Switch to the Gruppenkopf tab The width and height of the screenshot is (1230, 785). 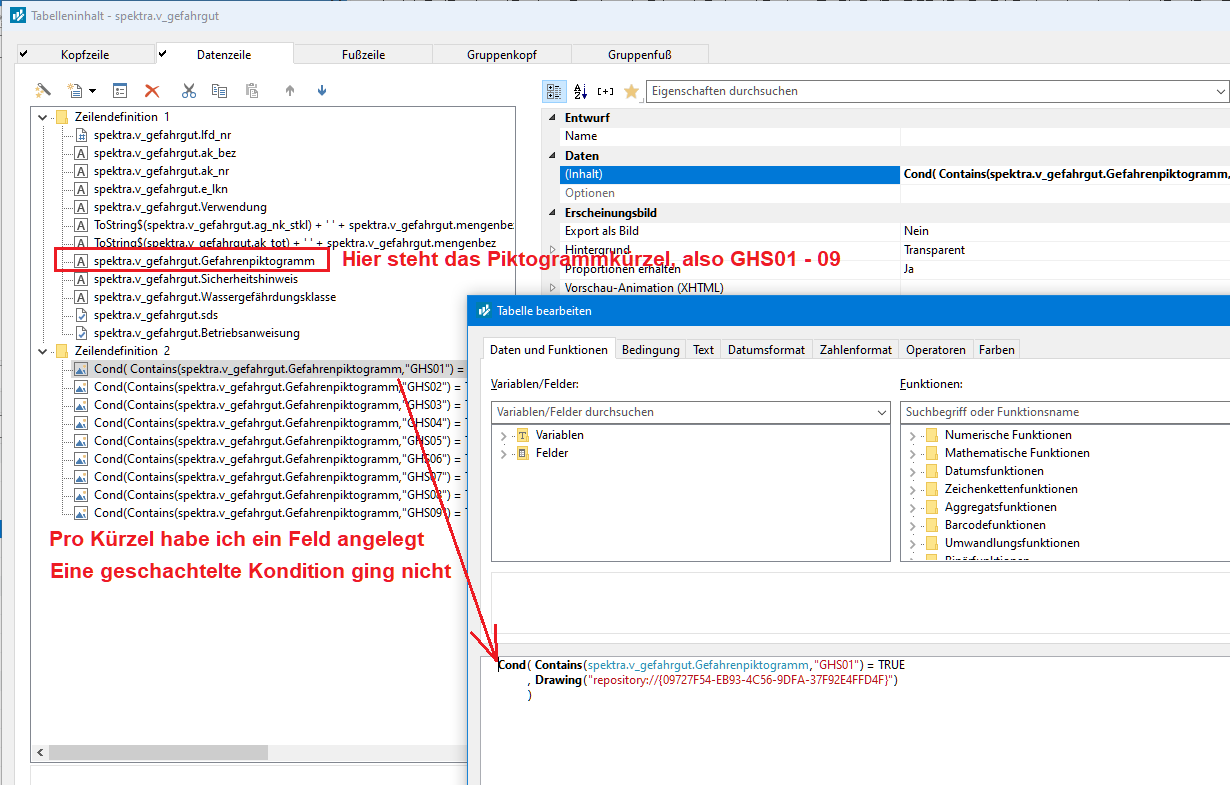pyautogui.click(x=500, y=55)
